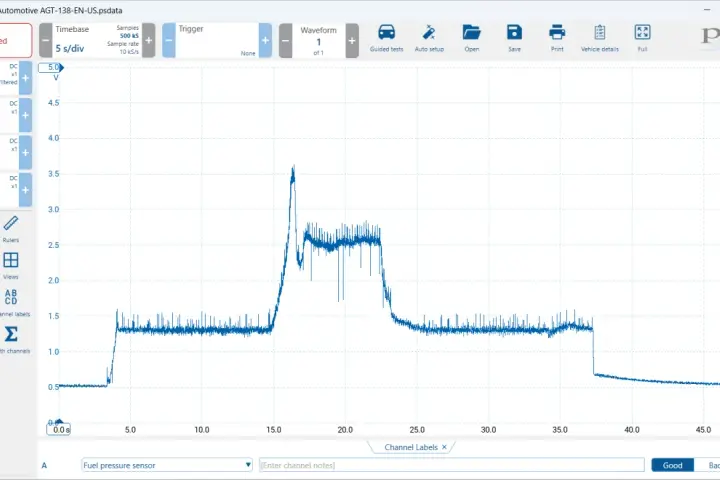
Task: Click the Trigger None setting
Action: click(x=248, y=53)
